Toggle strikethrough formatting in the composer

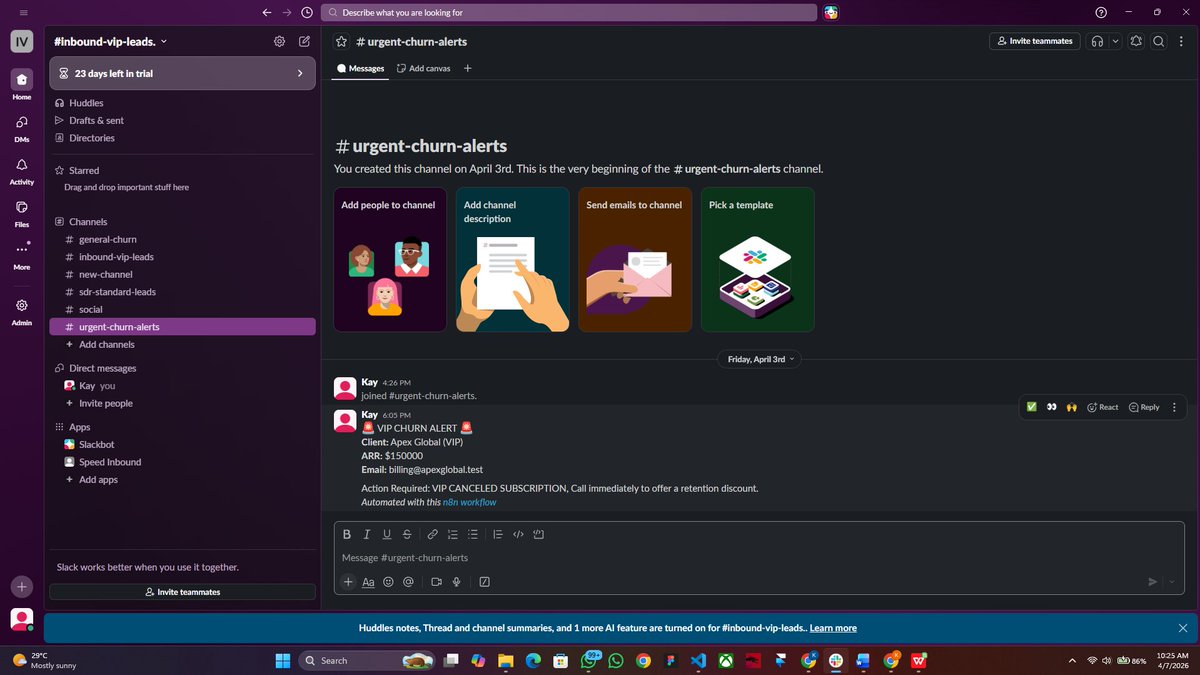(x=407, y=534)
